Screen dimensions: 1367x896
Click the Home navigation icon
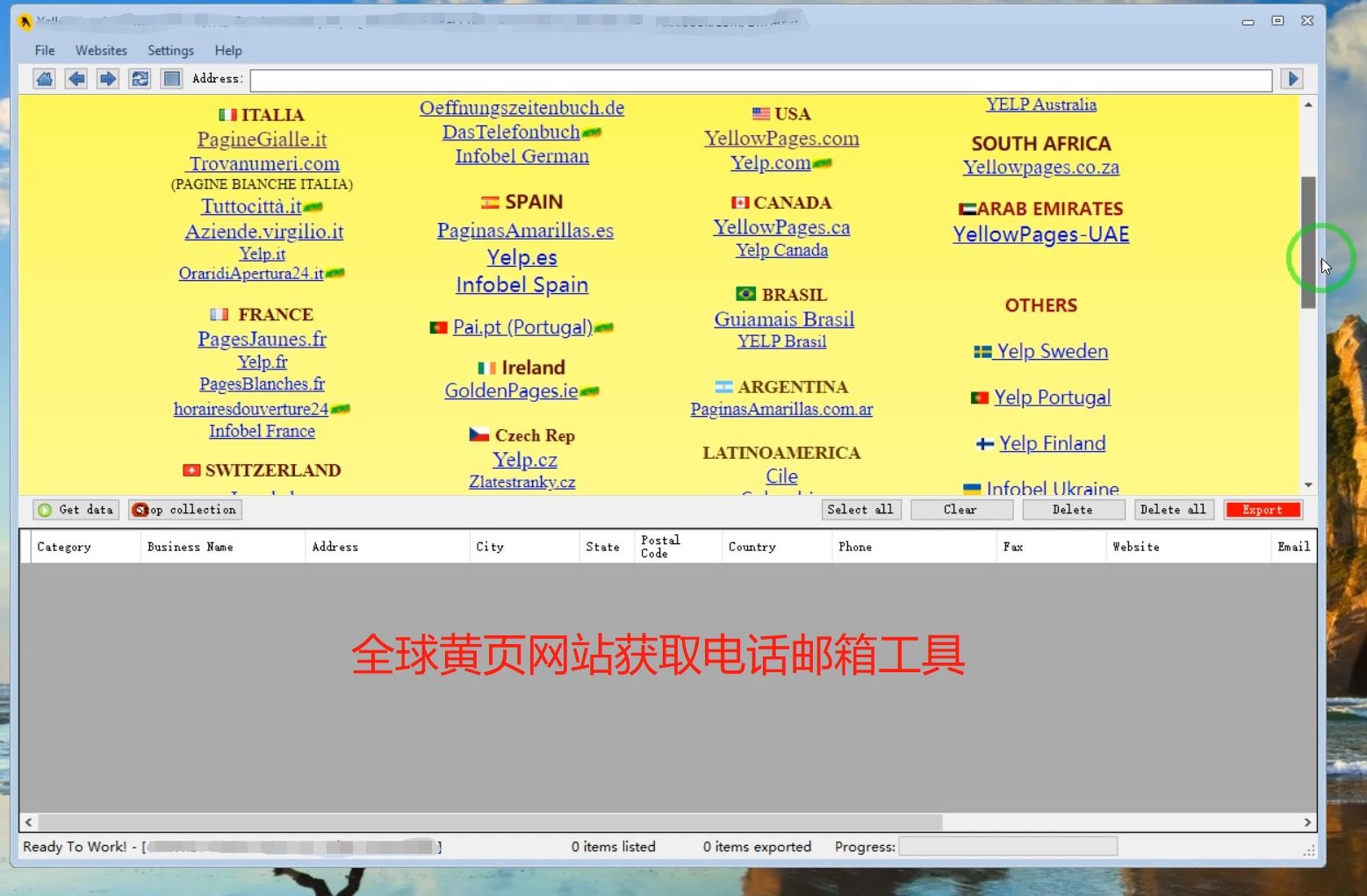click(44, 78)
